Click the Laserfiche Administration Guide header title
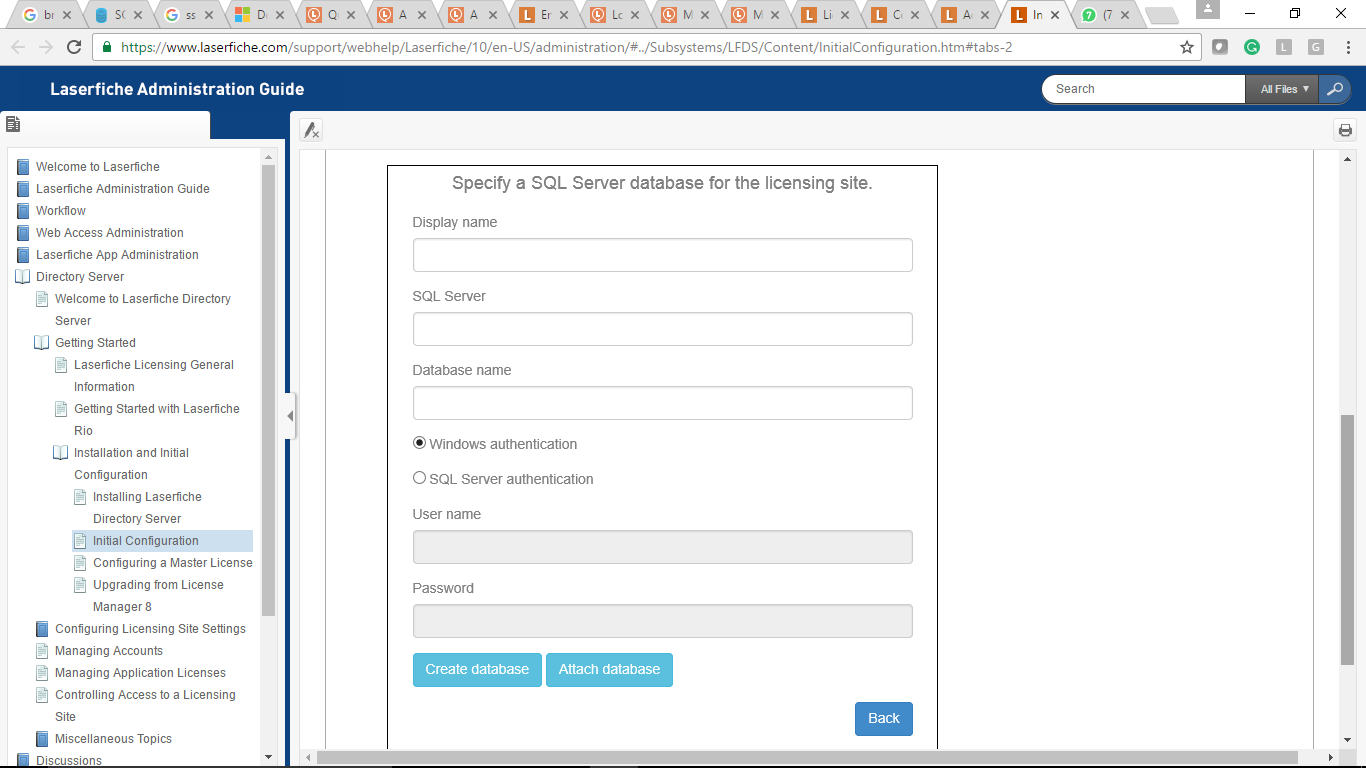Viewport: 1366px width, 768px height. [177, 89]
